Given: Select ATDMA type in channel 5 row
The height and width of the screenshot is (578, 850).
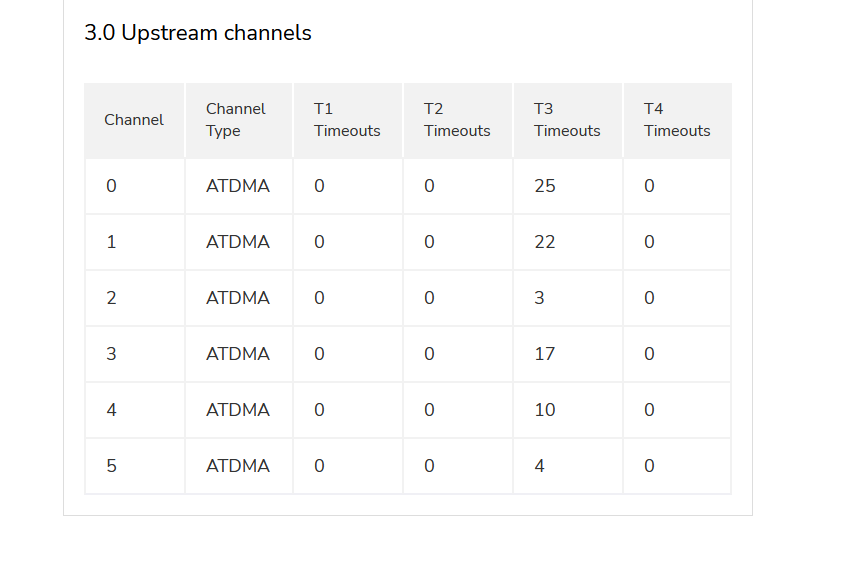Looking at the screenshot, I should coord(238,466).
